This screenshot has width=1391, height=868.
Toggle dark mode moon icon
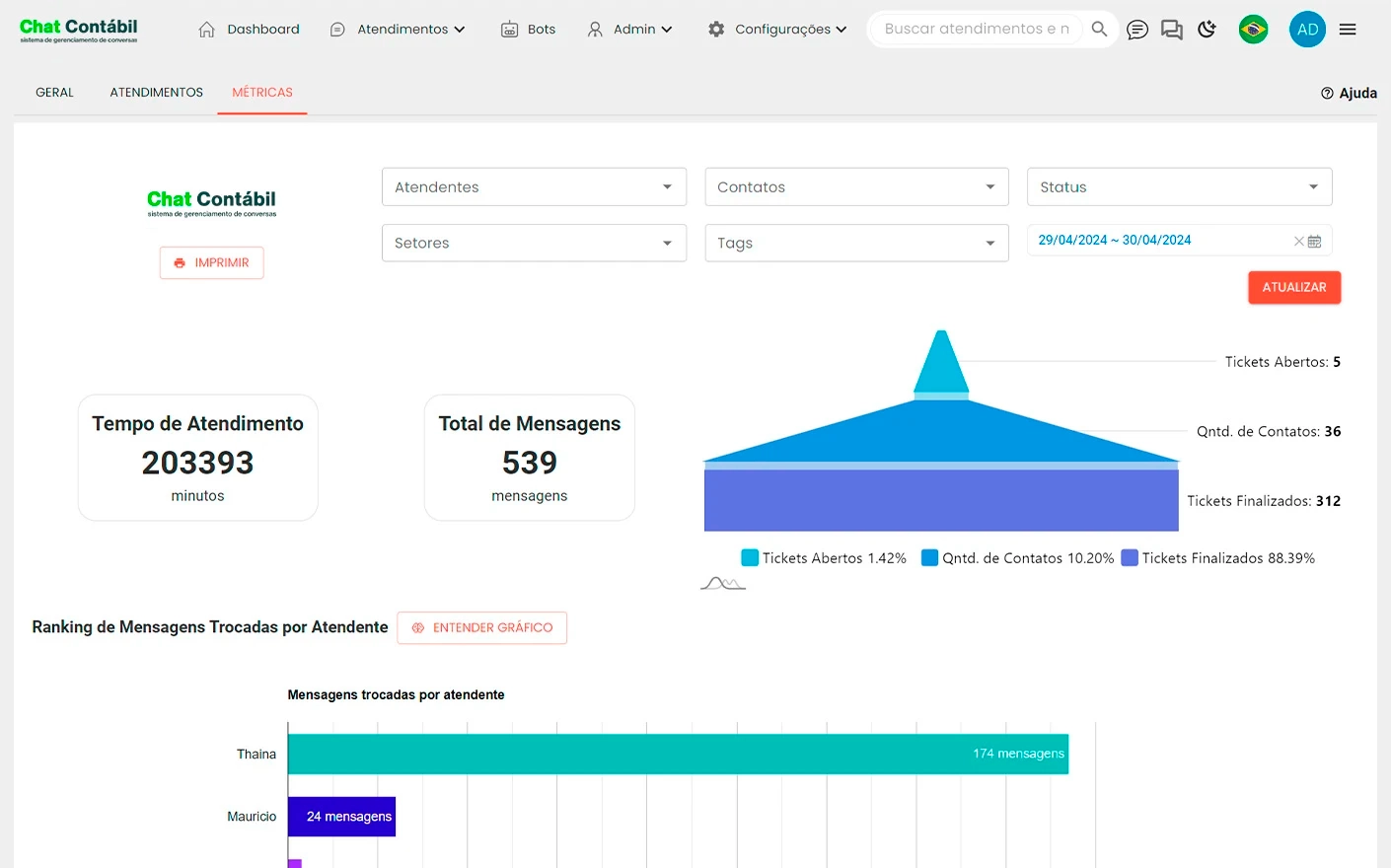click(x=1207, y=30)
